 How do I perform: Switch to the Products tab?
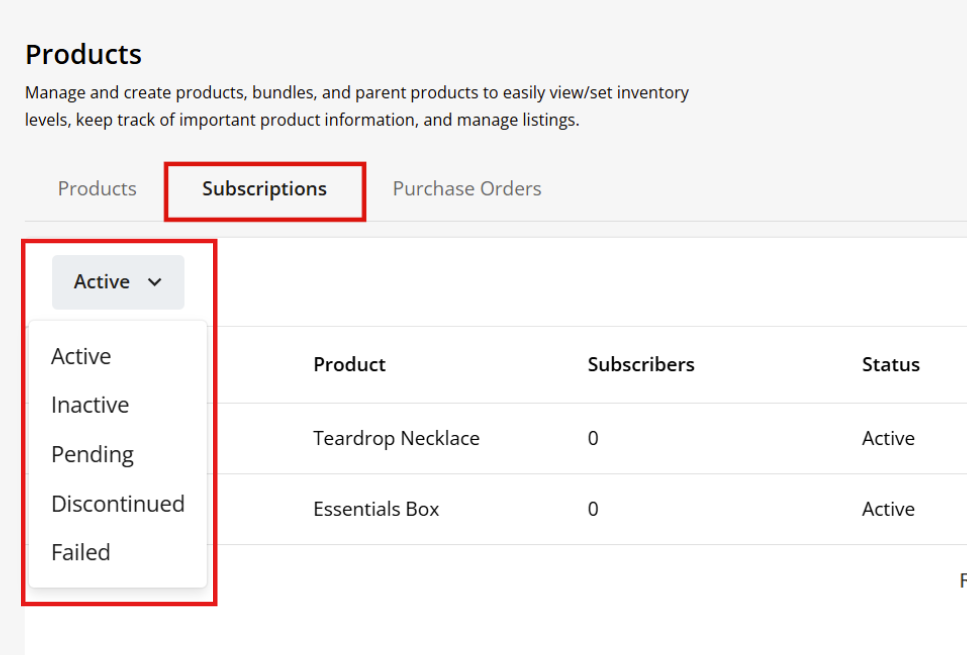(x=97, y=189)
